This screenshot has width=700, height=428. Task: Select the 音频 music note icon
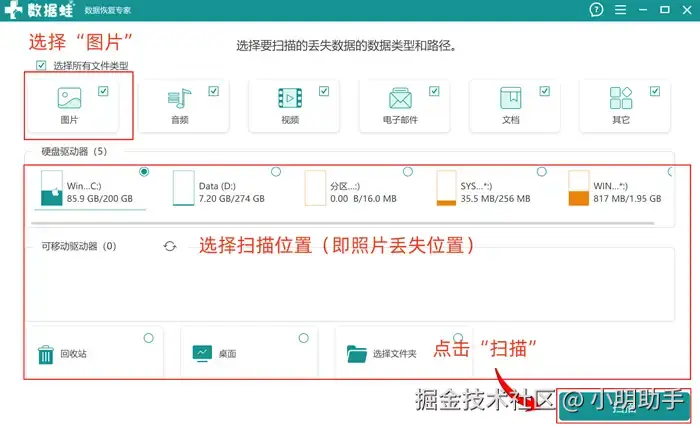tap(179, 98)
